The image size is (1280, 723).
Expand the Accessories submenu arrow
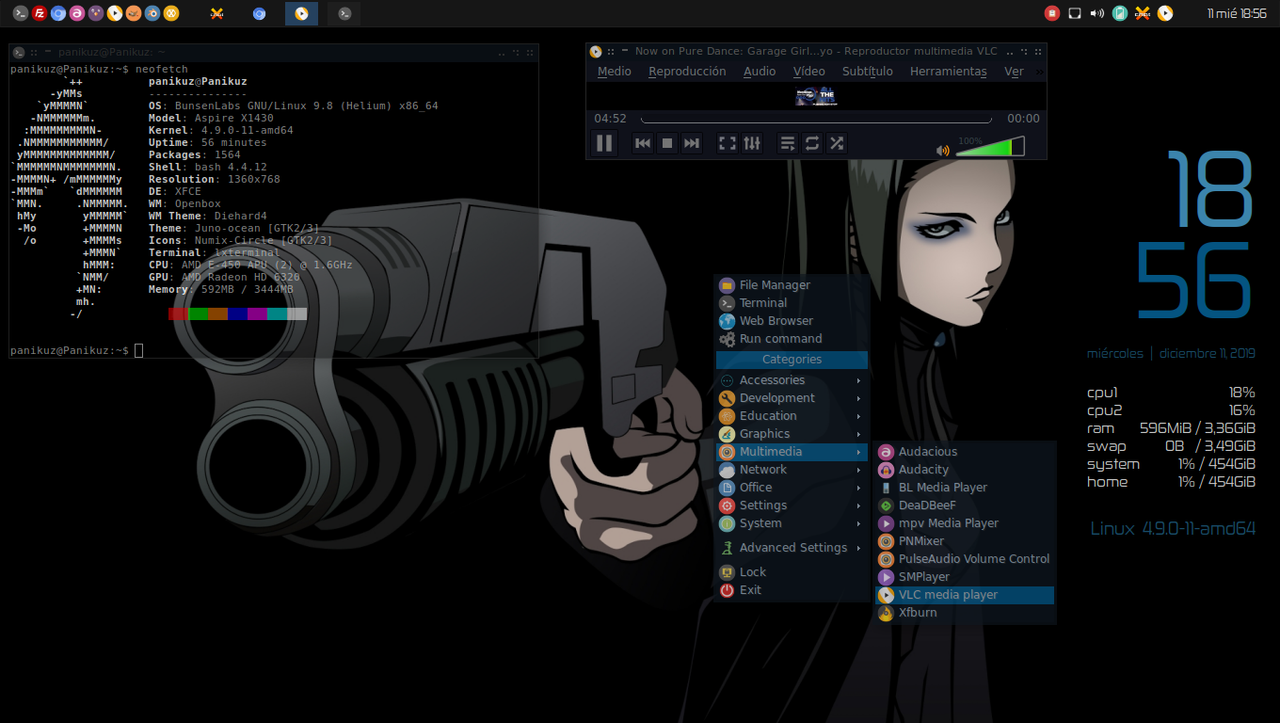tap(858, 380)
